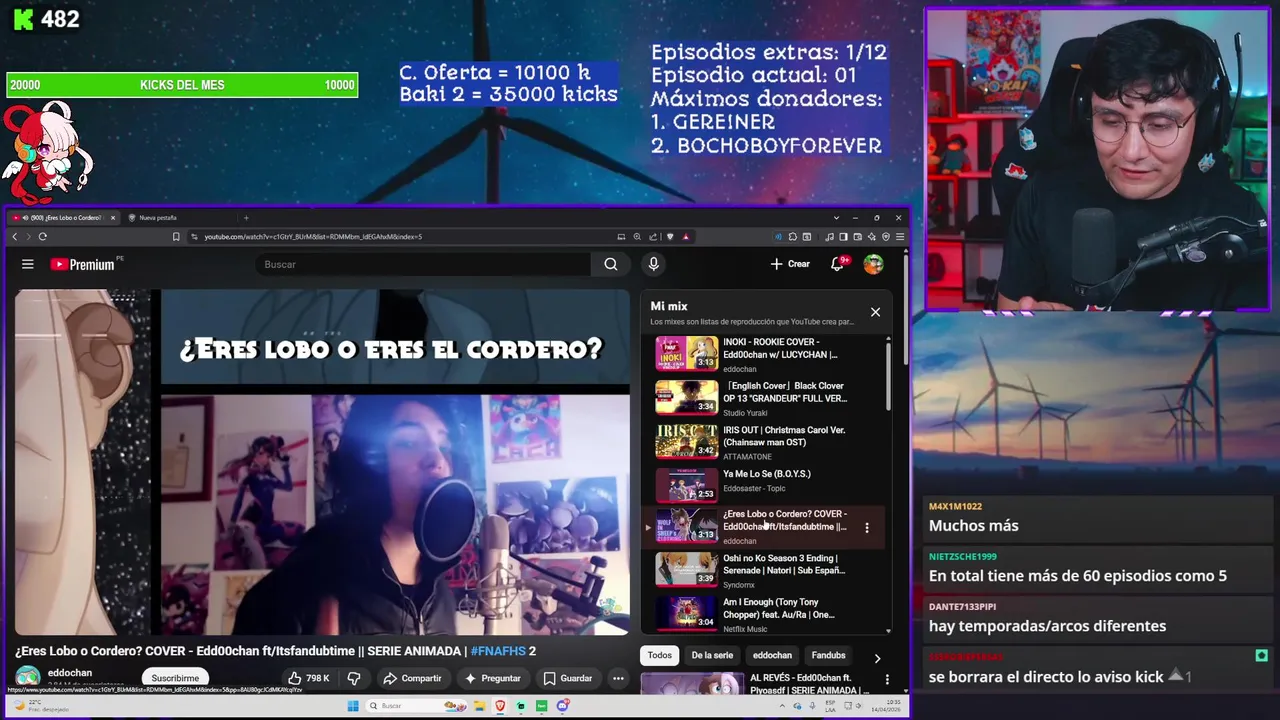Screen dimensions: 1280x720
Task: Click the Brave Rewards triangle icon
Action: tap(686, 237)
